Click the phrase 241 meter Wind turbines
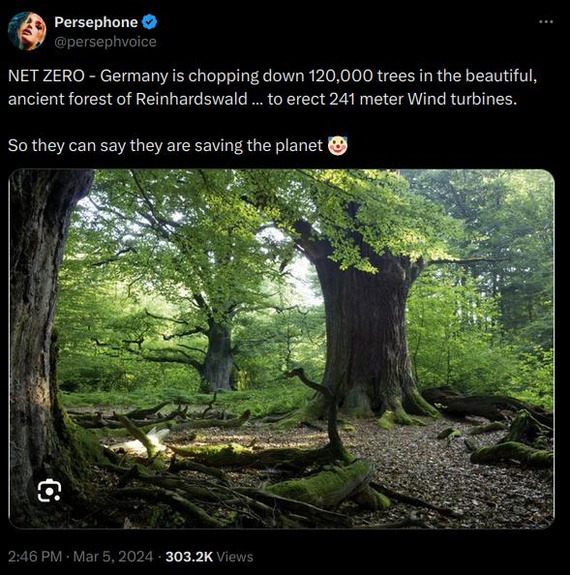Image resolution: width=570 pixels, height=575 pixels. click(x=423, y=99)
